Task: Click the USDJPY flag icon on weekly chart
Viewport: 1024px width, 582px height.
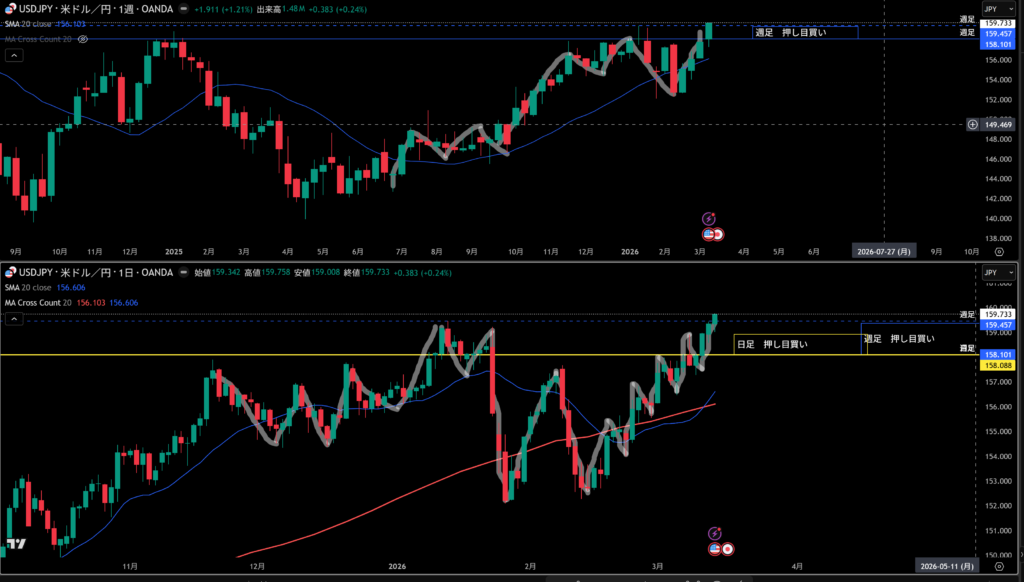Action: tap(8, 9)
